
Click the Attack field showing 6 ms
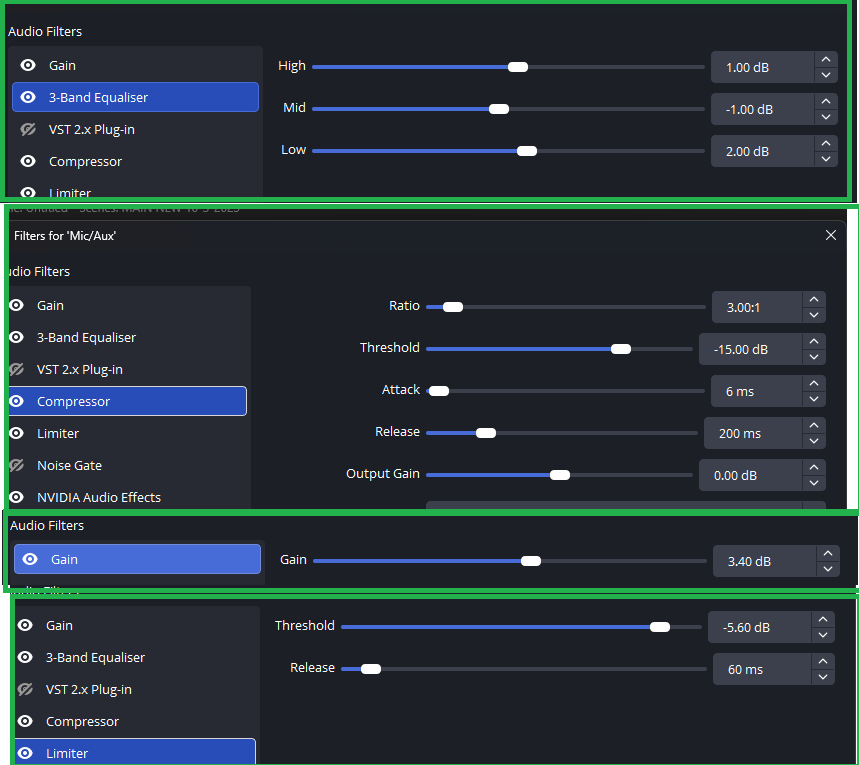click(x=757, y=391)
